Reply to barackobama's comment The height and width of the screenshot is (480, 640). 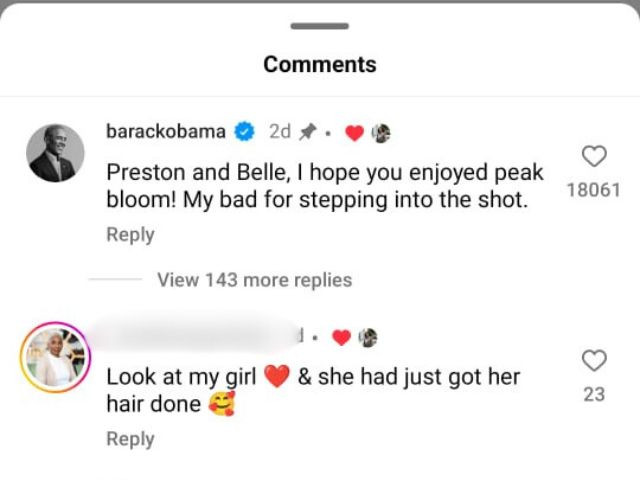(x=130, y=235)
